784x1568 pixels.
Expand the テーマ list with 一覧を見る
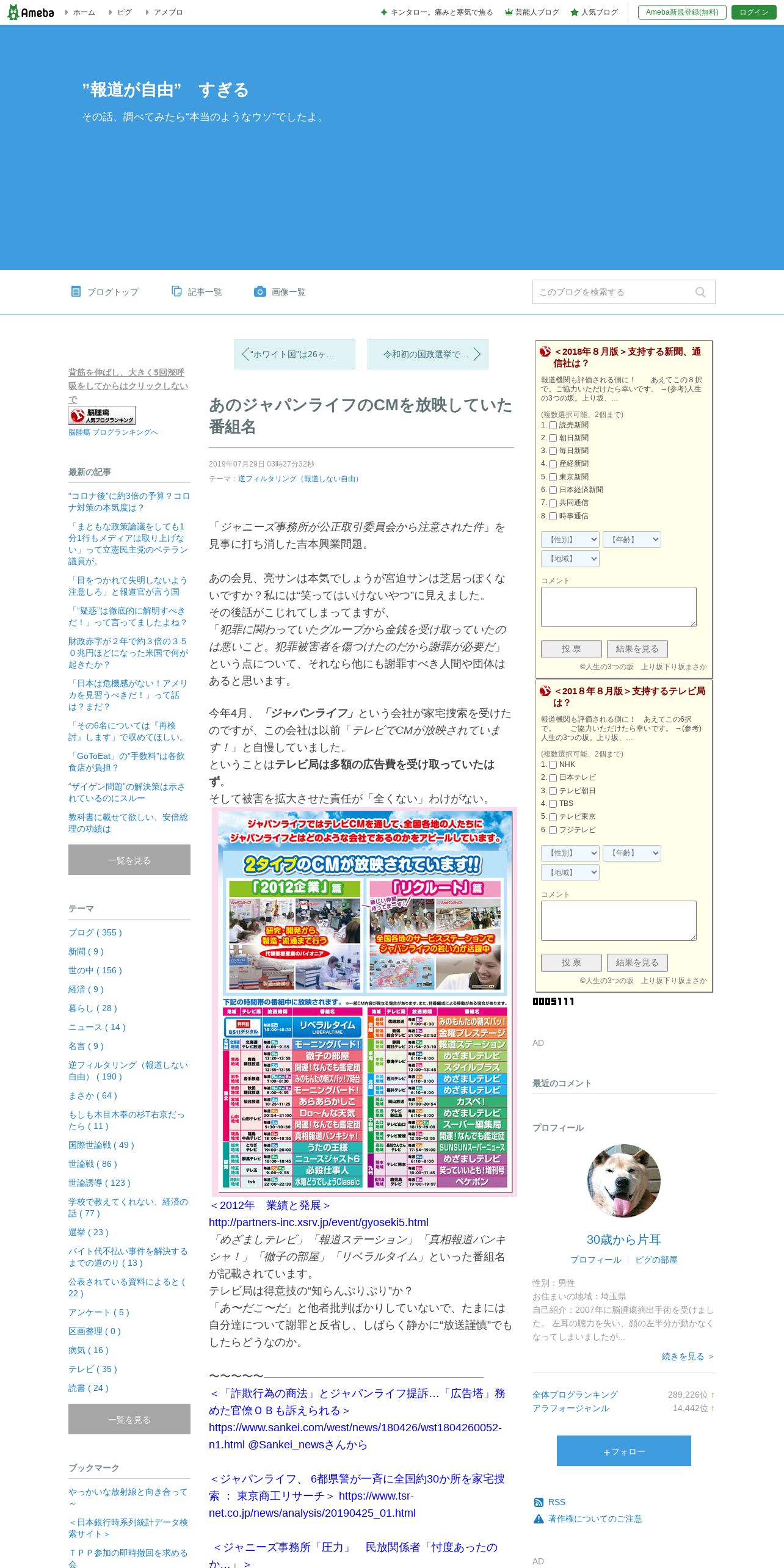(129, 1419)
